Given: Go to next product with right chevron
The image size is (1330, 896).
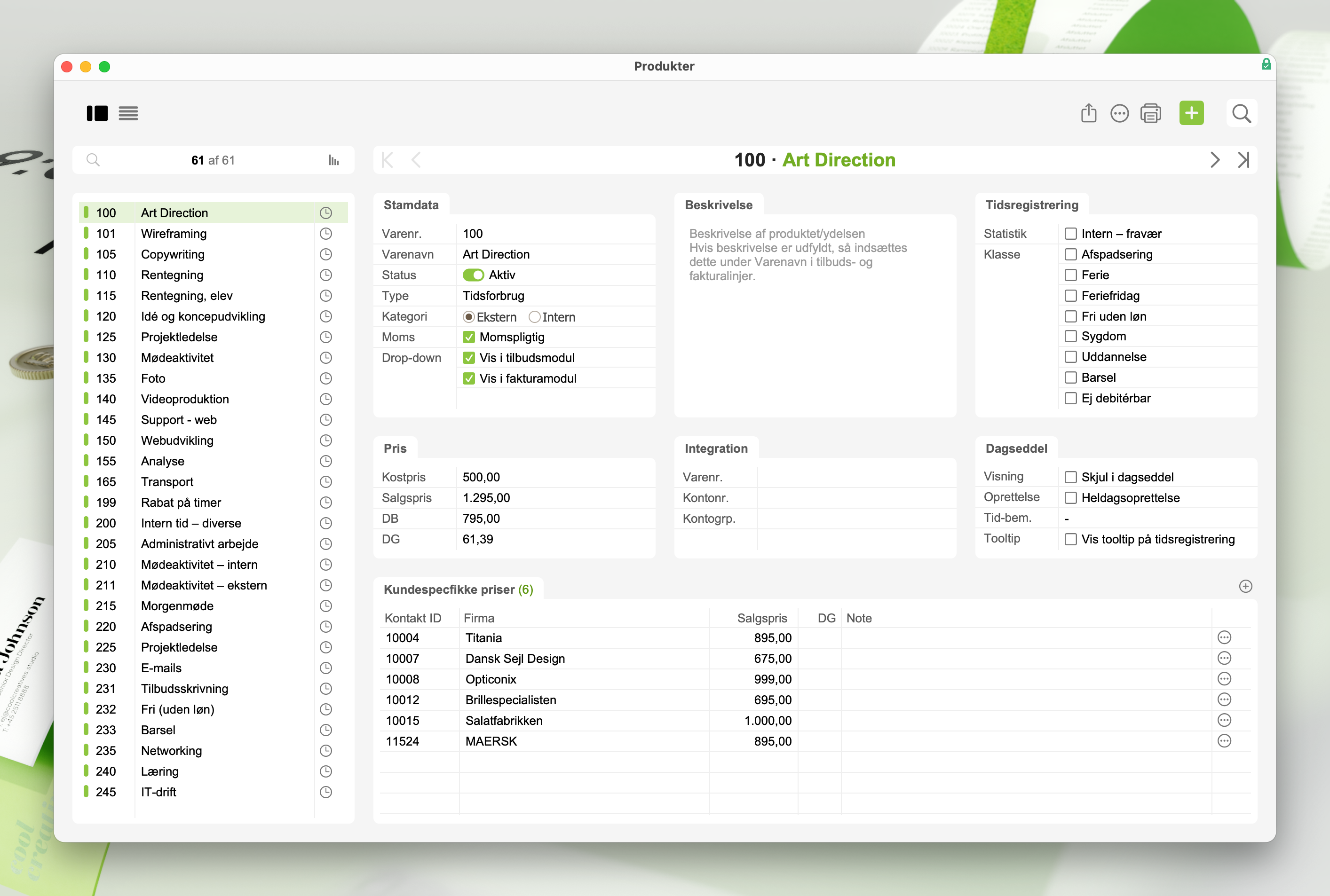Looking at the screenshot, I should (x=1215, y=160).
